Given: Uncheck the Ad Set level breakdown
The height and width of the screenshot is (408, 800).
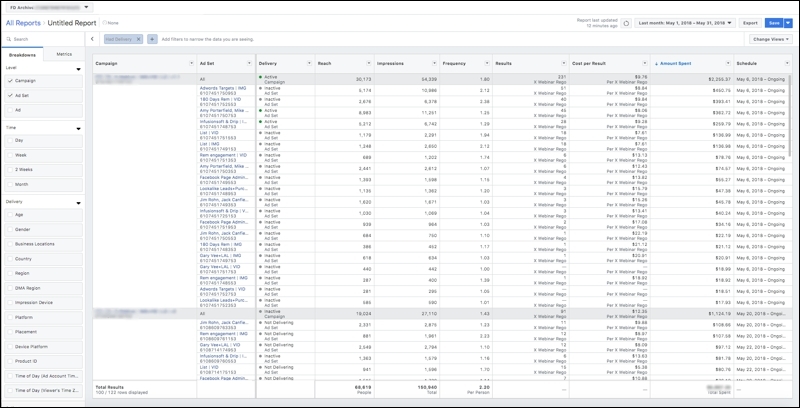Looking at the screenshot, I should (x=10, y=95).
